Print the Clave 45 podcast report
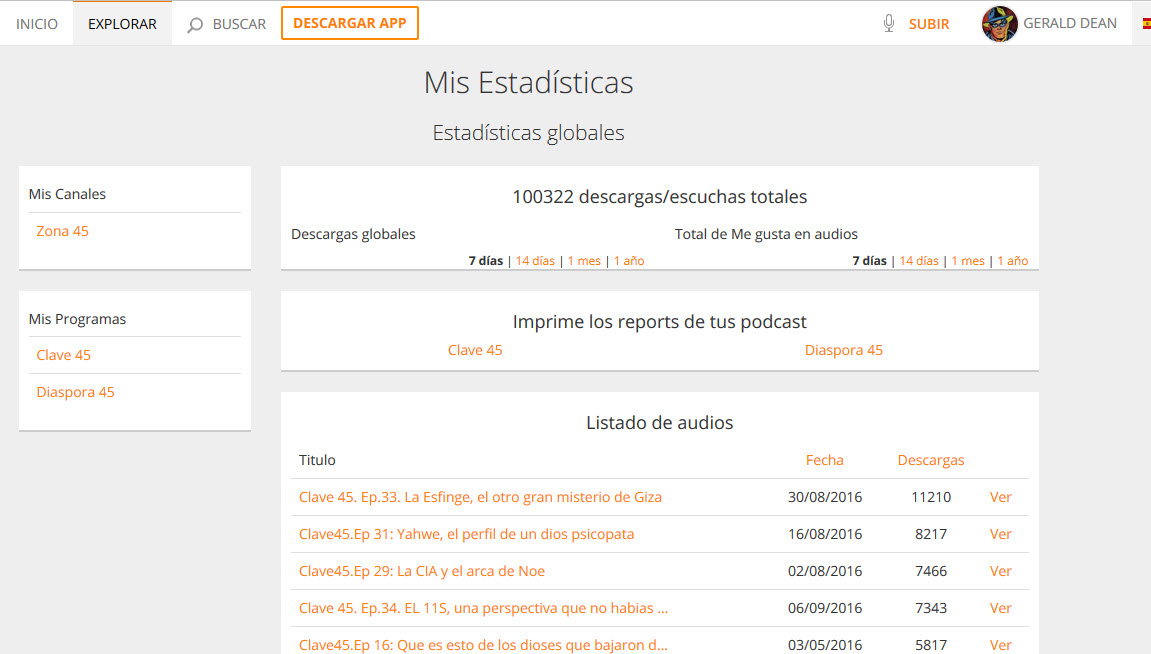Image resolution: width=1151 pixels, height=654 pixels. click(x=475, y=350)
